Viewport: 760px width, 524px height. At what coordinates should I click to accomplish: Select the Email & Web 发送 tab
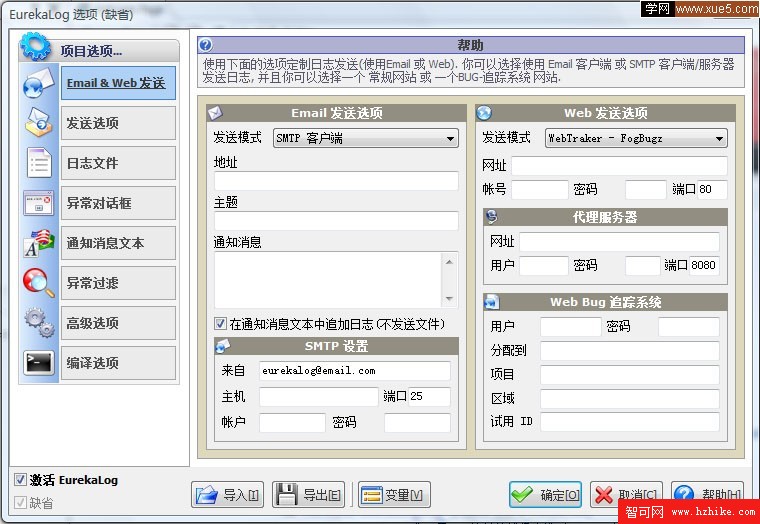click(118, 83)
